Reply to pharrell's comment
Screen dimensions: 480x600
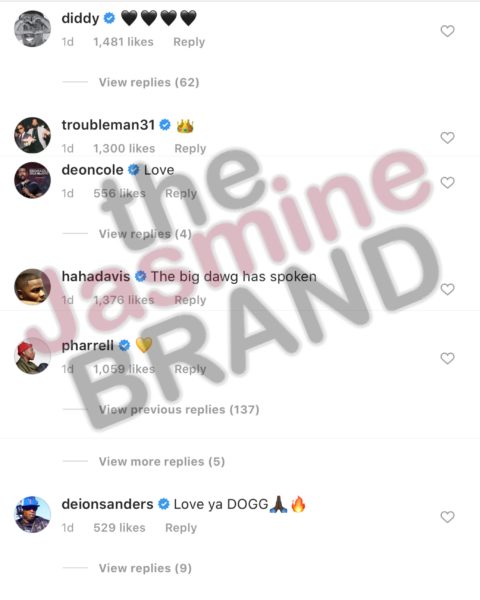pos(190,369)
